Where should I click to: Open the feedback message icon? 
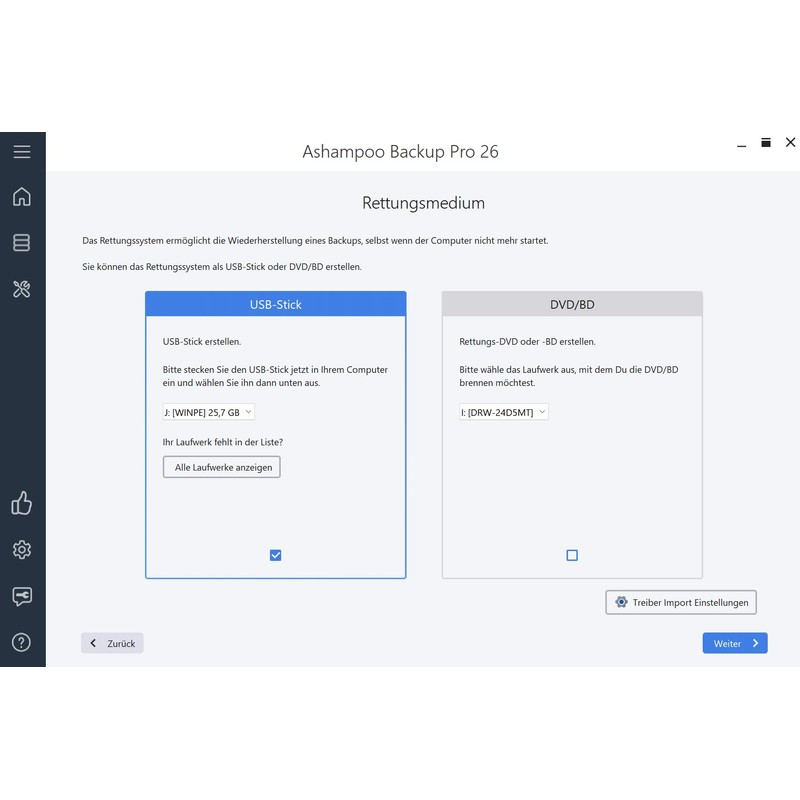[x=22, y=596]
